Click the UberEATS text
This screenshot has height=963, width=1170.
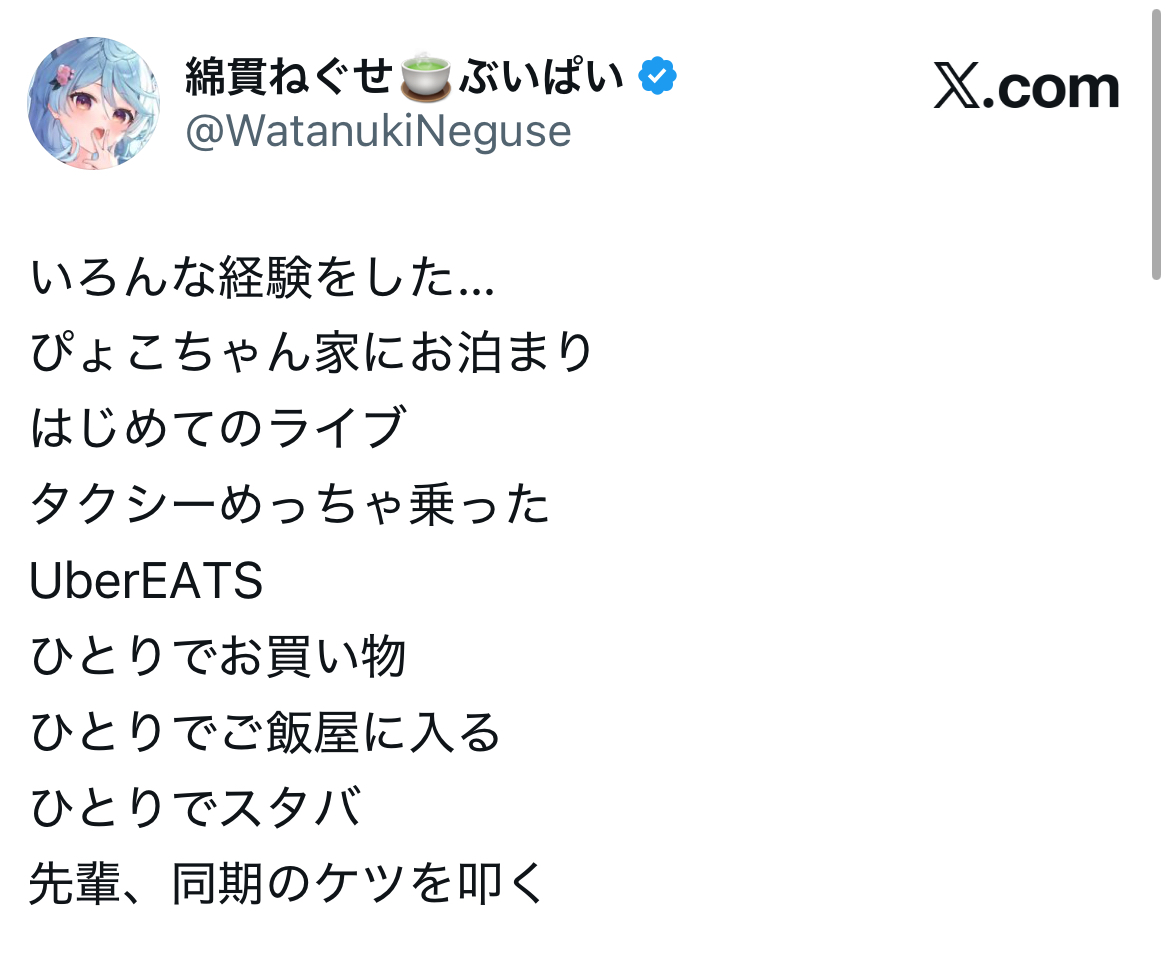(146, 581)
